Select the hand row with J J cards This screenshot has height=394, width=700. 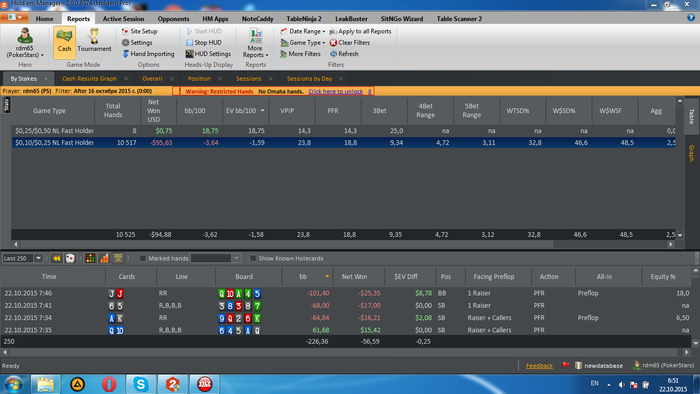click(346, 293)
